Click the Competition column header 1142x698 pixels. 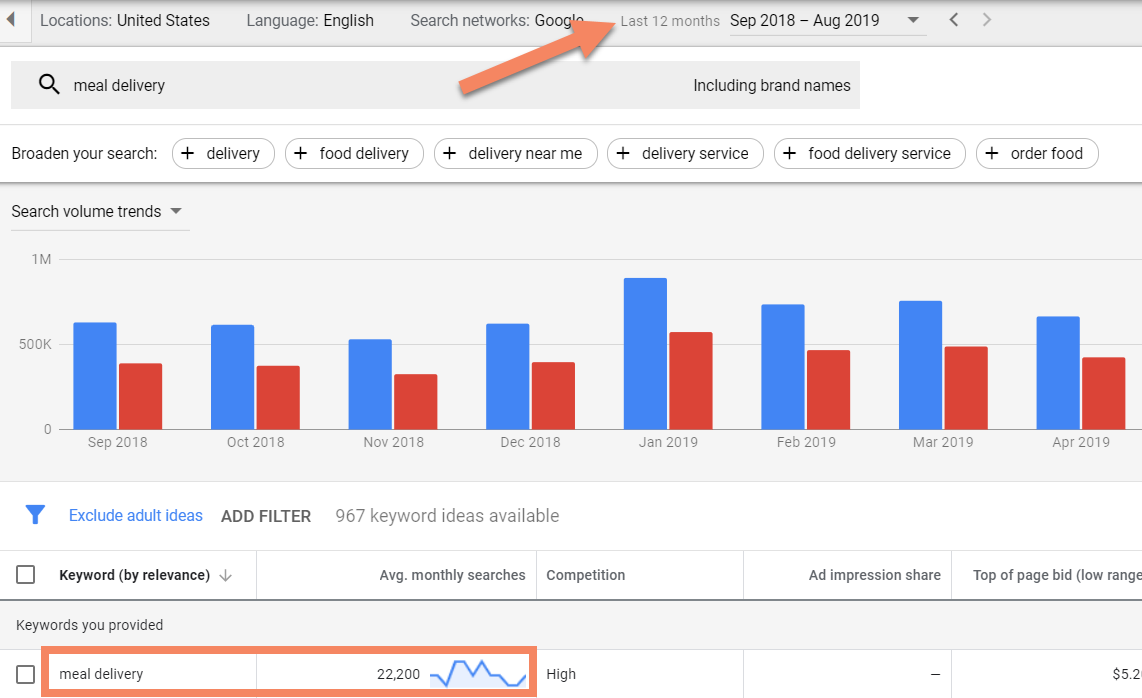[x=585, y=575]
